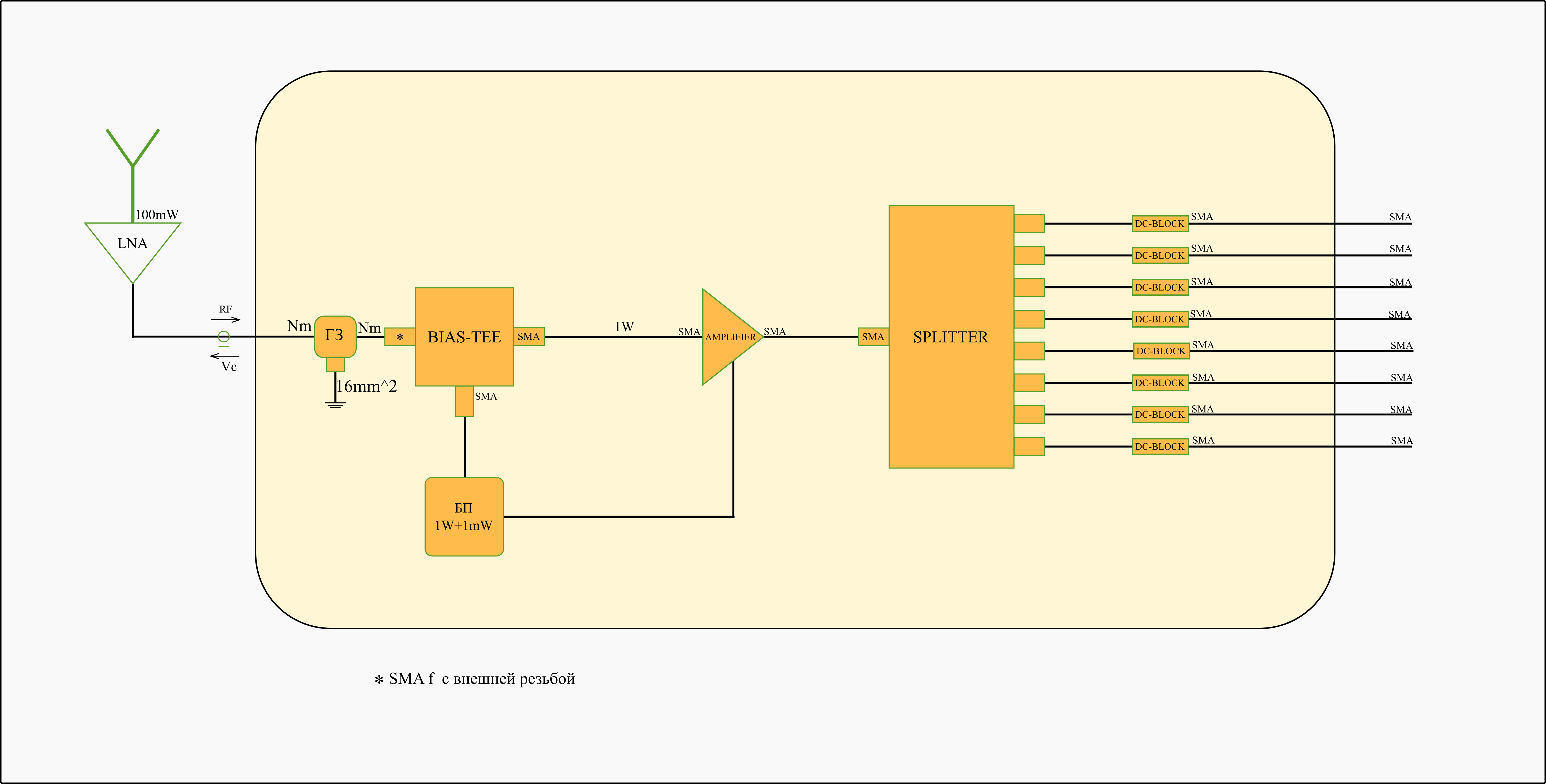The width and height of the screenshot is (1546, 784).
Task: Click the ГЗ protection block
Action: pyautogui.click(x=335, y=336)
